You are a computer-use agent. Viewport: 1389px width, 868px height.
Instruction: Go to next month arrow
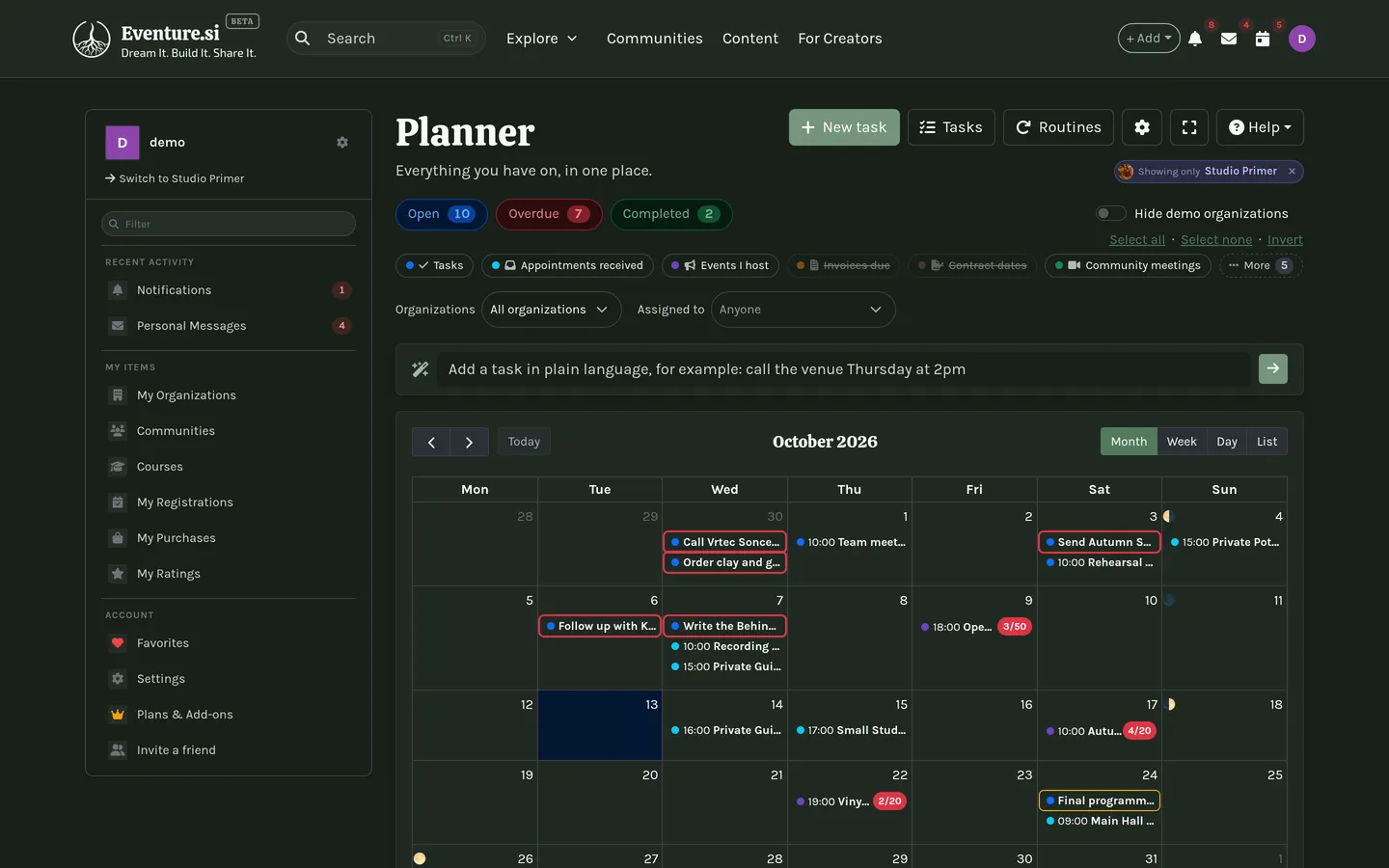(470, 442)
